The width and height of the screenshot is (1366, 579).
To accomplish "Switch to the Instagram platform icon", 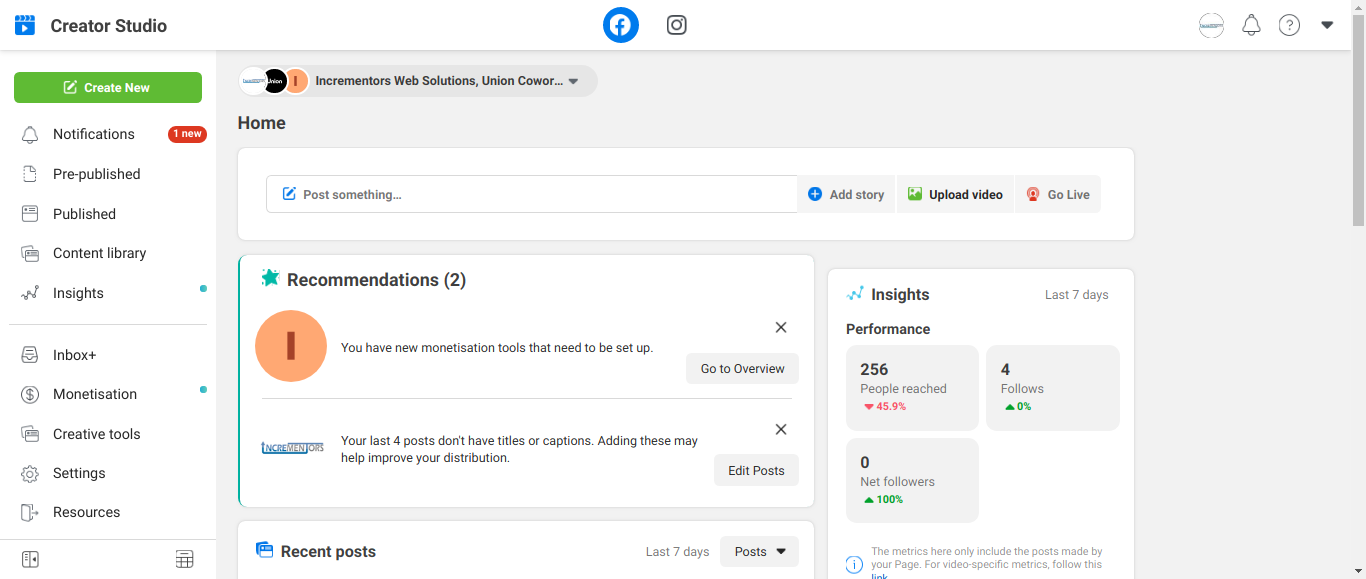I will 677,25.
